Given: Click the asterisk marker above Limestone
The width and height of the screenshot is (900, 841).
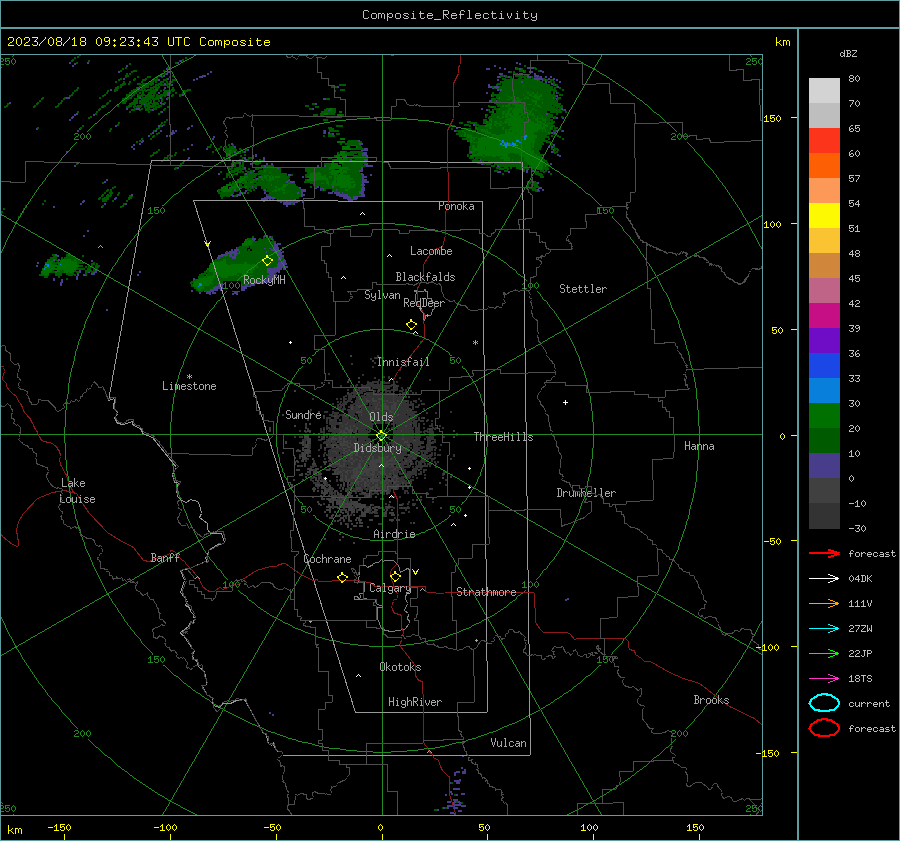Looking at the screenshot, I should click(189, 377).
